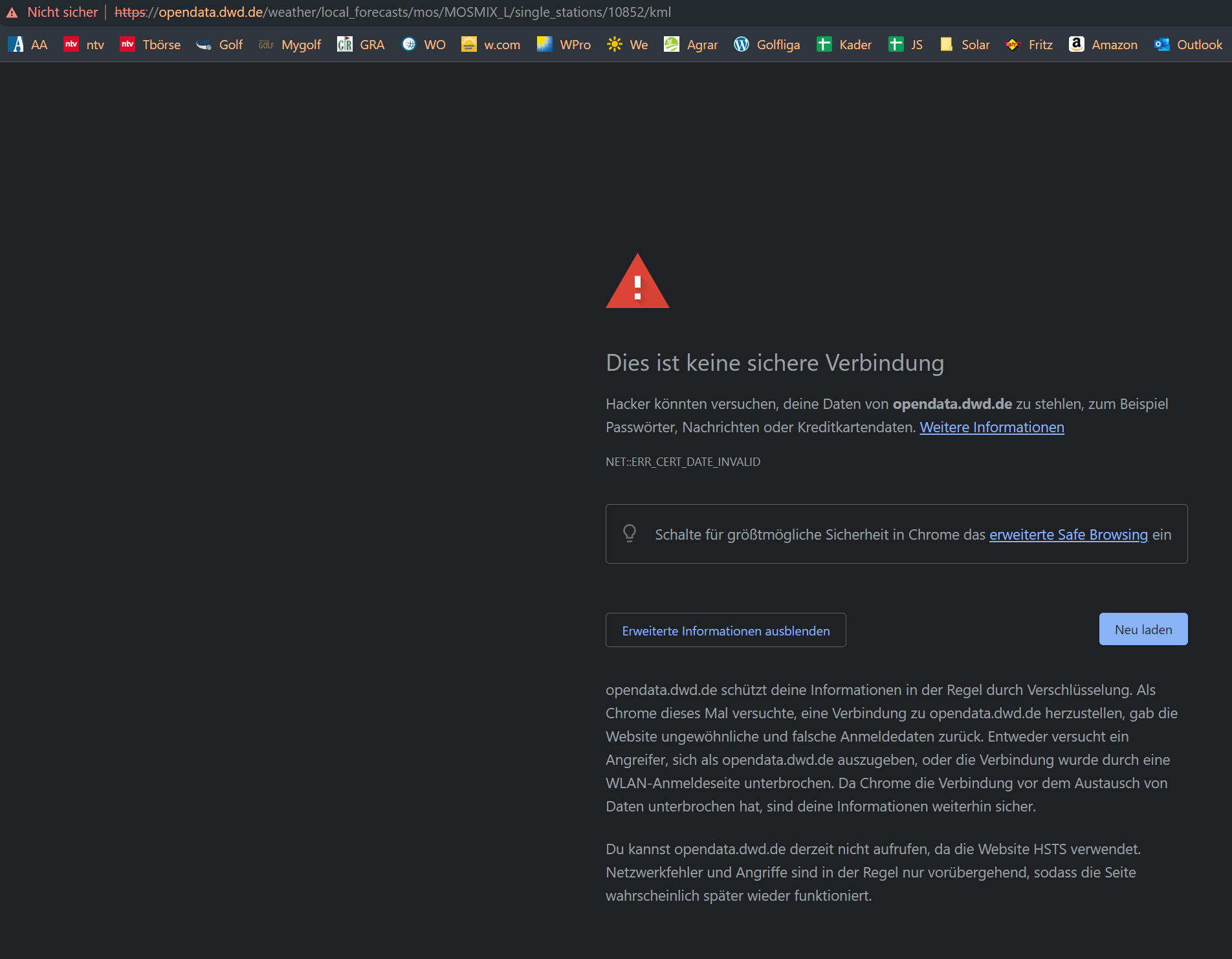Open the Tbörse bookmark
The width and height of the screenshot is (1232, 959).
point(150,45)
